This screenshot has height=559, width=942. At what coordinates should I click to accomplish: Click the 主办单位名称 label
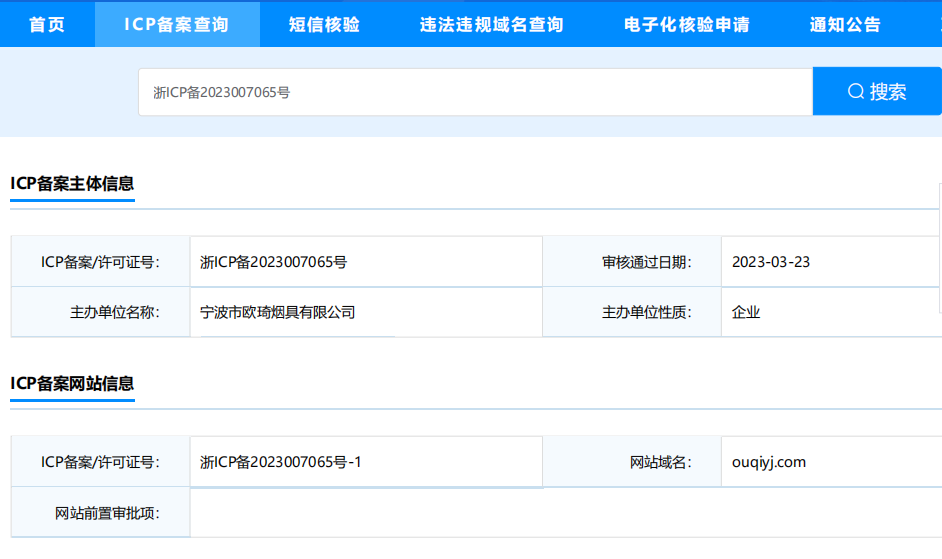click(x=115, y=312)
